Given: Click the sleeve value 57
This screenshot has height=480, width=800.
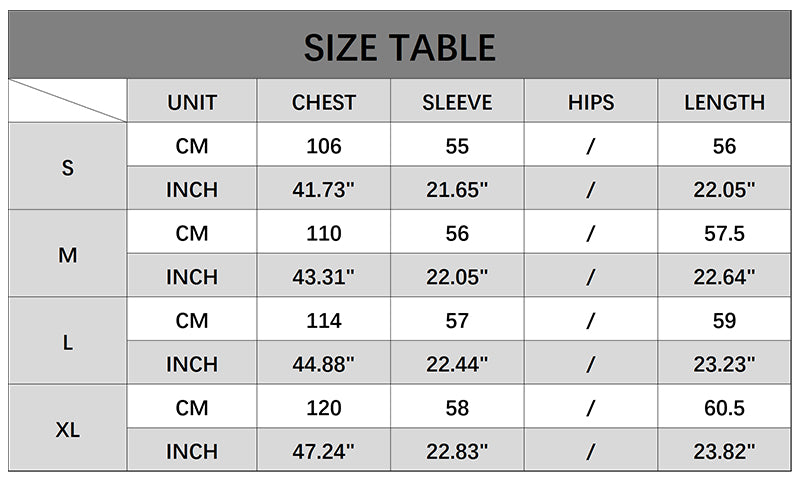Looking at the screenshot, I should tap(457, 321).
